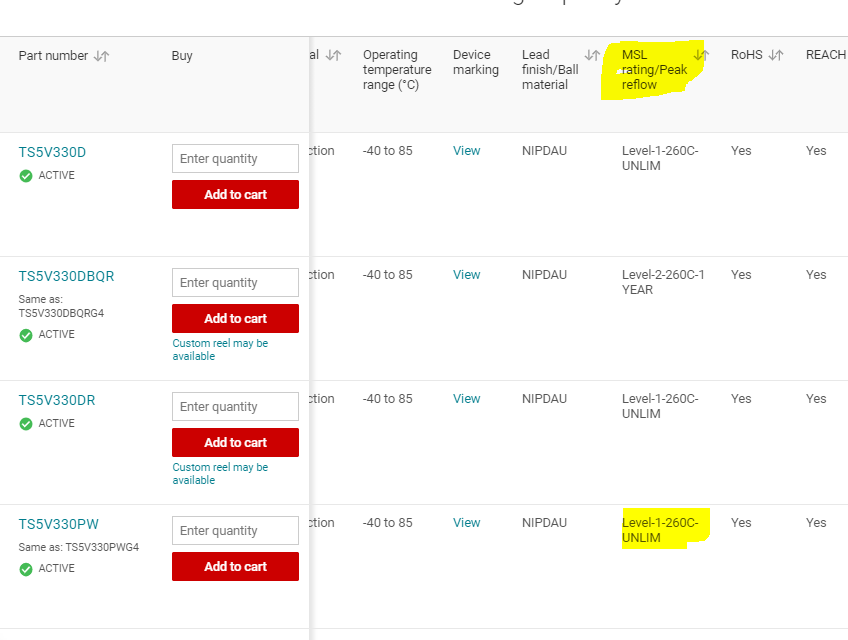The width and height of the screenshot is (848, 640).
Task: Open the TS5V330DBQR part link
Action: click(66, 276)
